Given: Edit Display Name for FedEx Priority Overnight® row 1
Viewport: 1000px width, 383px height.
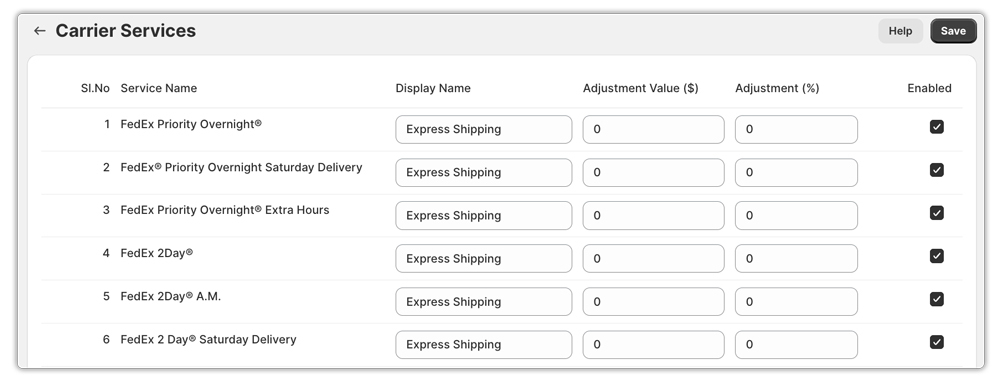Looking at the screenshot, I should 483,129.
